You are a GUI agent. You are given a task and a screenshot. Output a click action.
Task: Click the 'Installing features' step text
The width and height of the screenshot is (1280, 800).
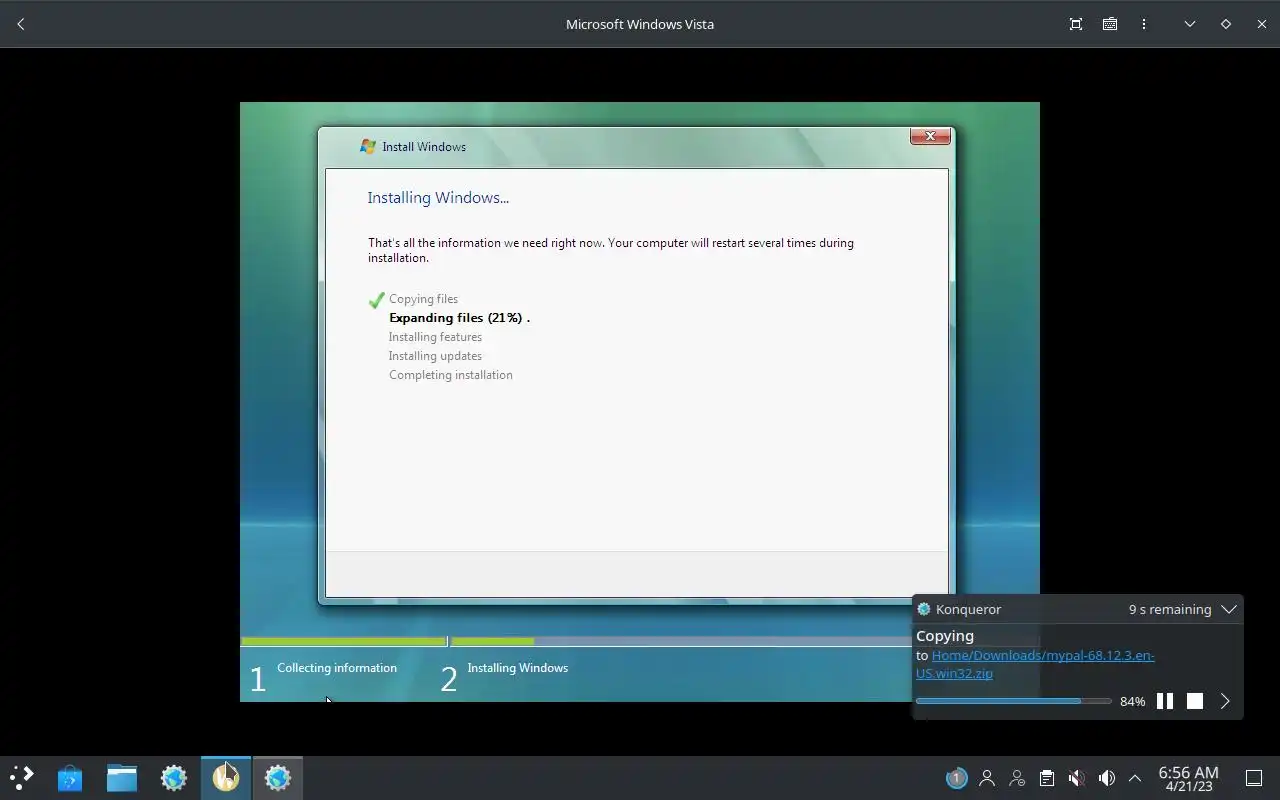(x=435, y=337)
